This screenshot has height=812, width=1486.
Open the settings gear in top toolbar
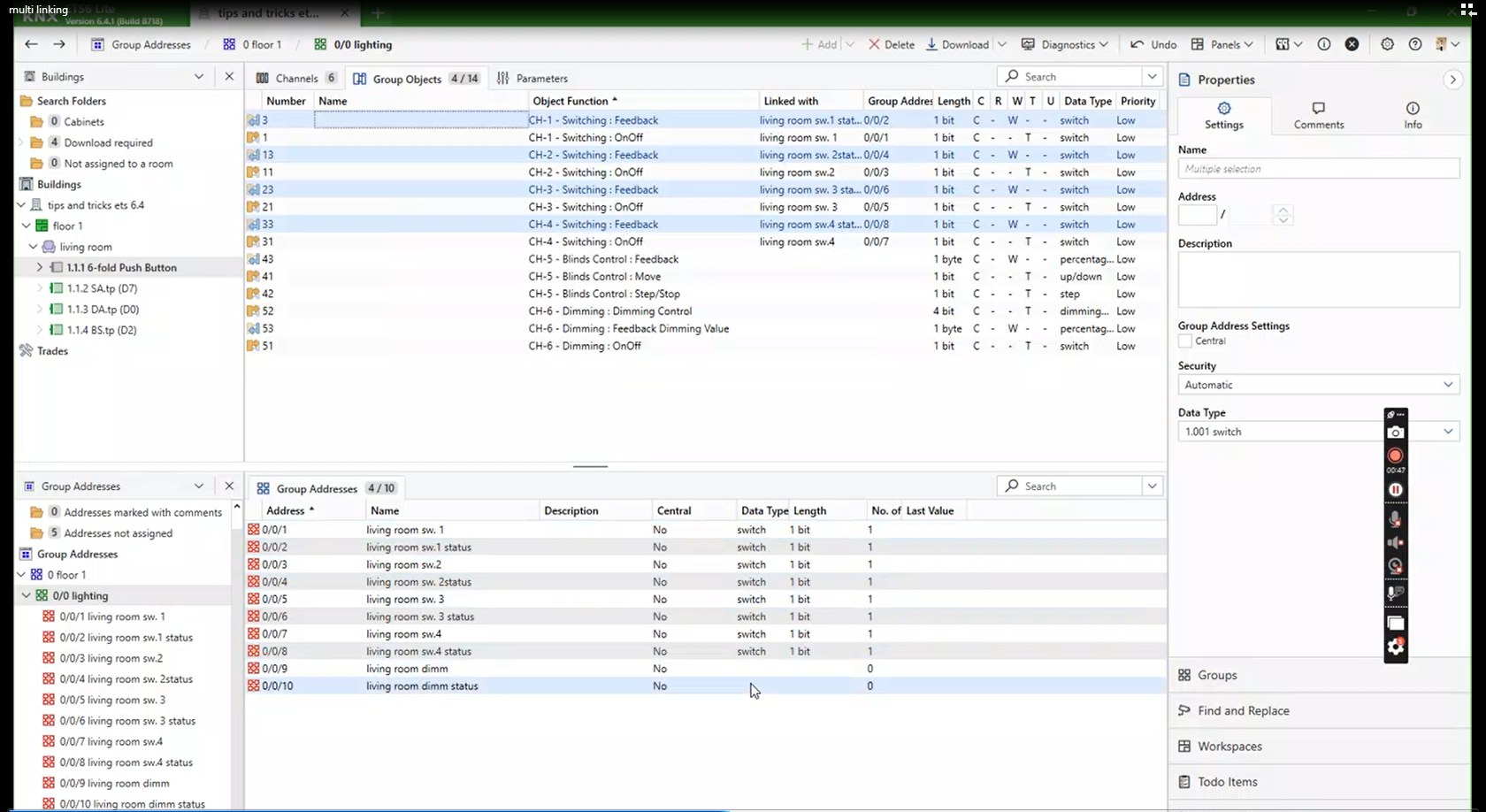pyautogui.click(x=1387, y=44)
